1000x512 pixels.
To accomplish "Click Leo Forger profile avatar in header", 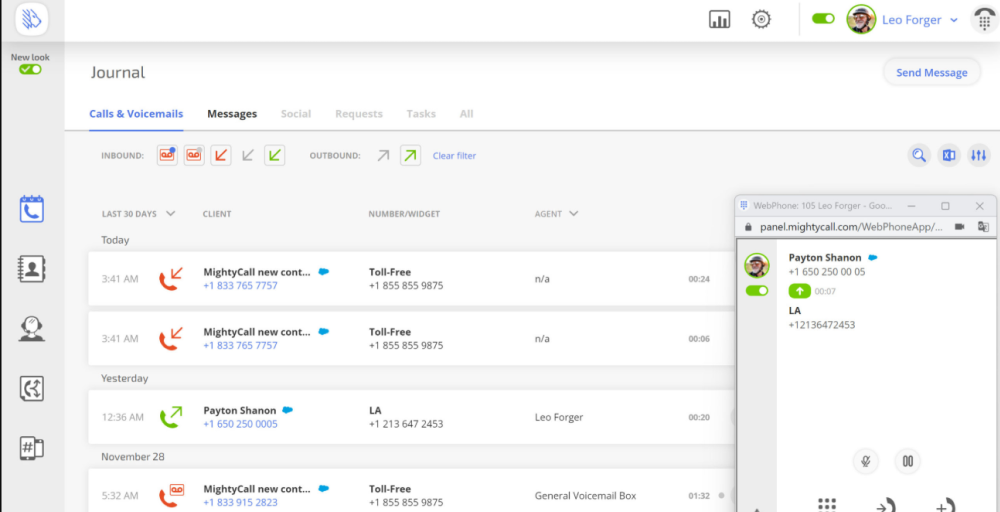I will pyautogui.click(x=861, y=20).
